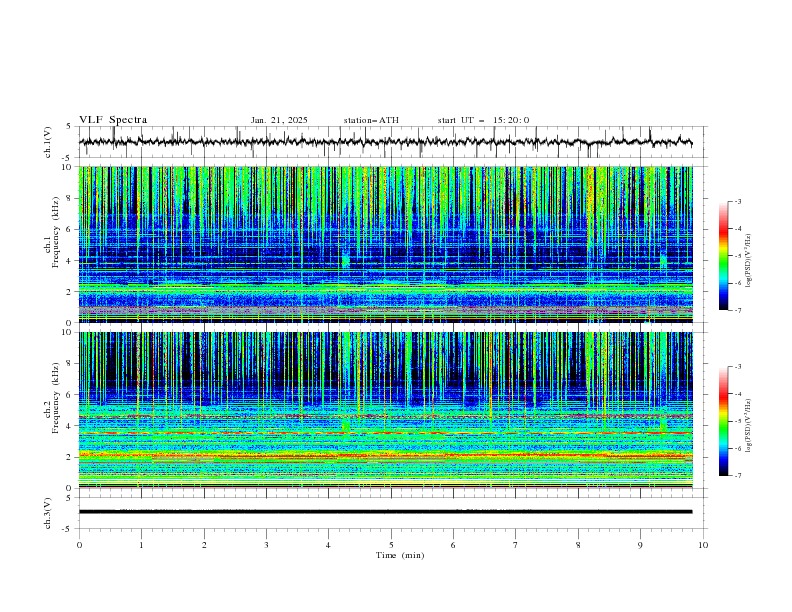The image size is (792, 612).
Task: Click the "Time (min)" axis title
Action: [400, 555]
